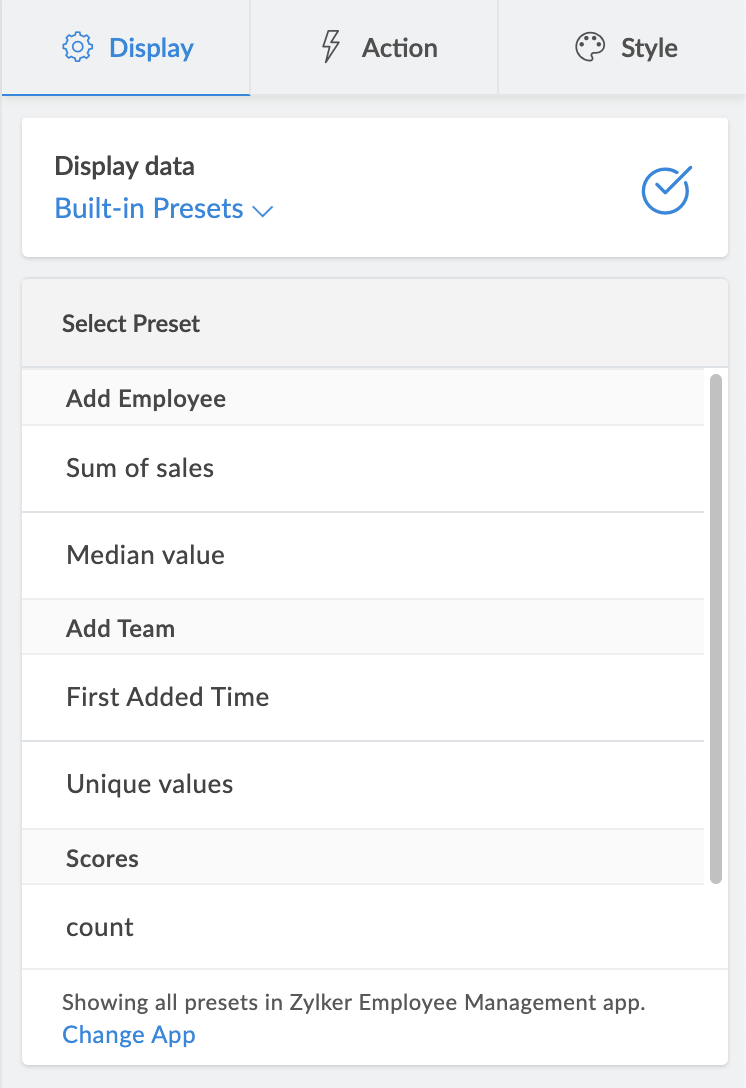
Task: Click the Add Employee group header
Action: pos(146,399)
